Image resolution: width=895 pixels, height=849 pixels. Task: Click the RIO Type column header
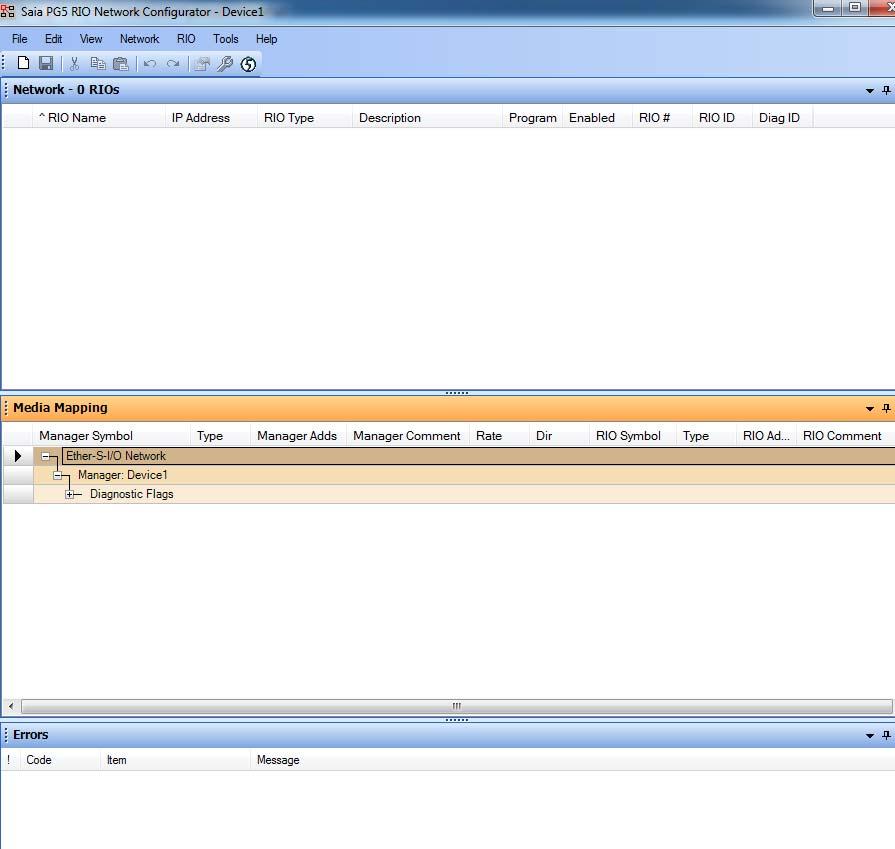[x=304, y=118]
